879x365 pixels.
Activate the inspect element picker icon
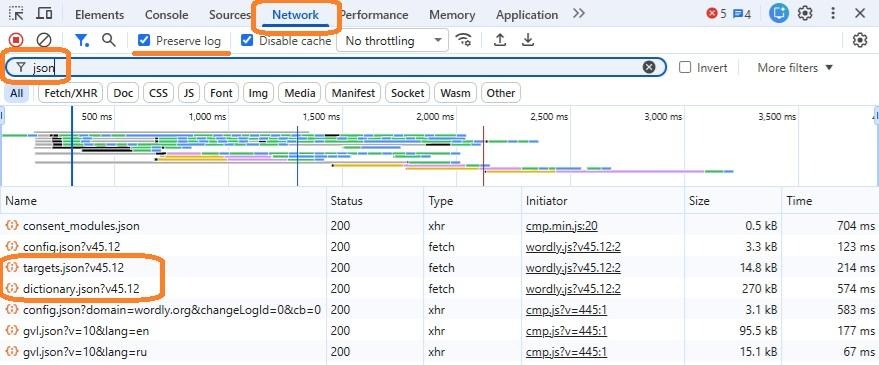click(x=16, y=13)
